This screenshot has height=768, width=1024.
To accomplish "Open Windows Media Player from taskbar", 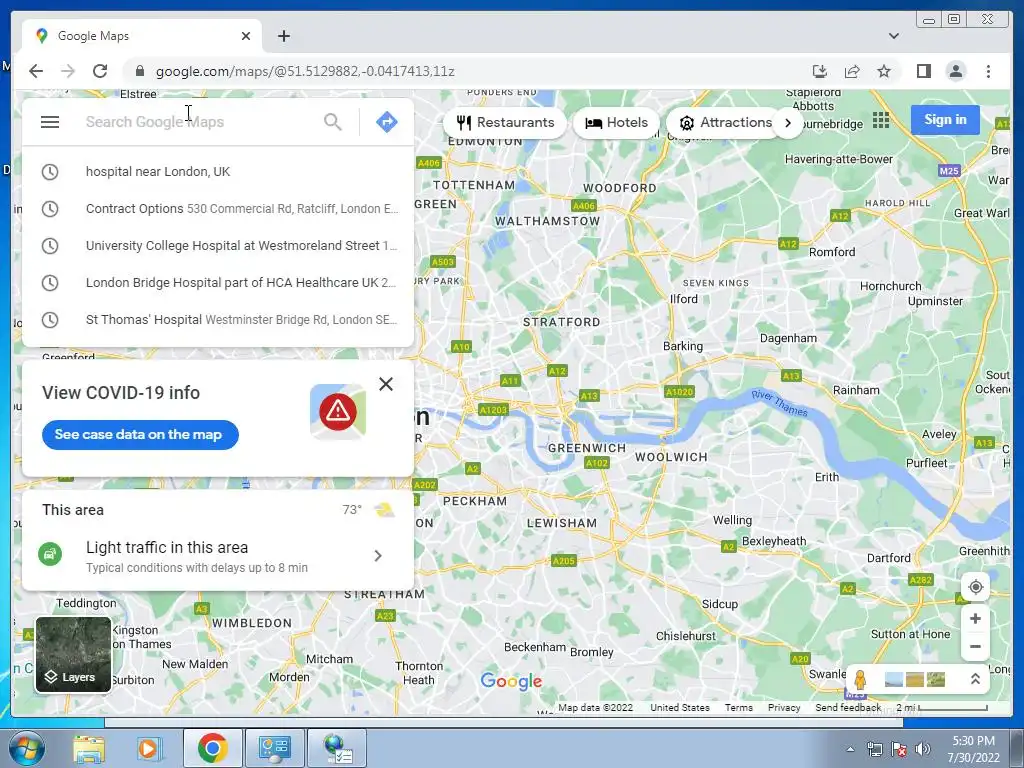I will [148, 748].
